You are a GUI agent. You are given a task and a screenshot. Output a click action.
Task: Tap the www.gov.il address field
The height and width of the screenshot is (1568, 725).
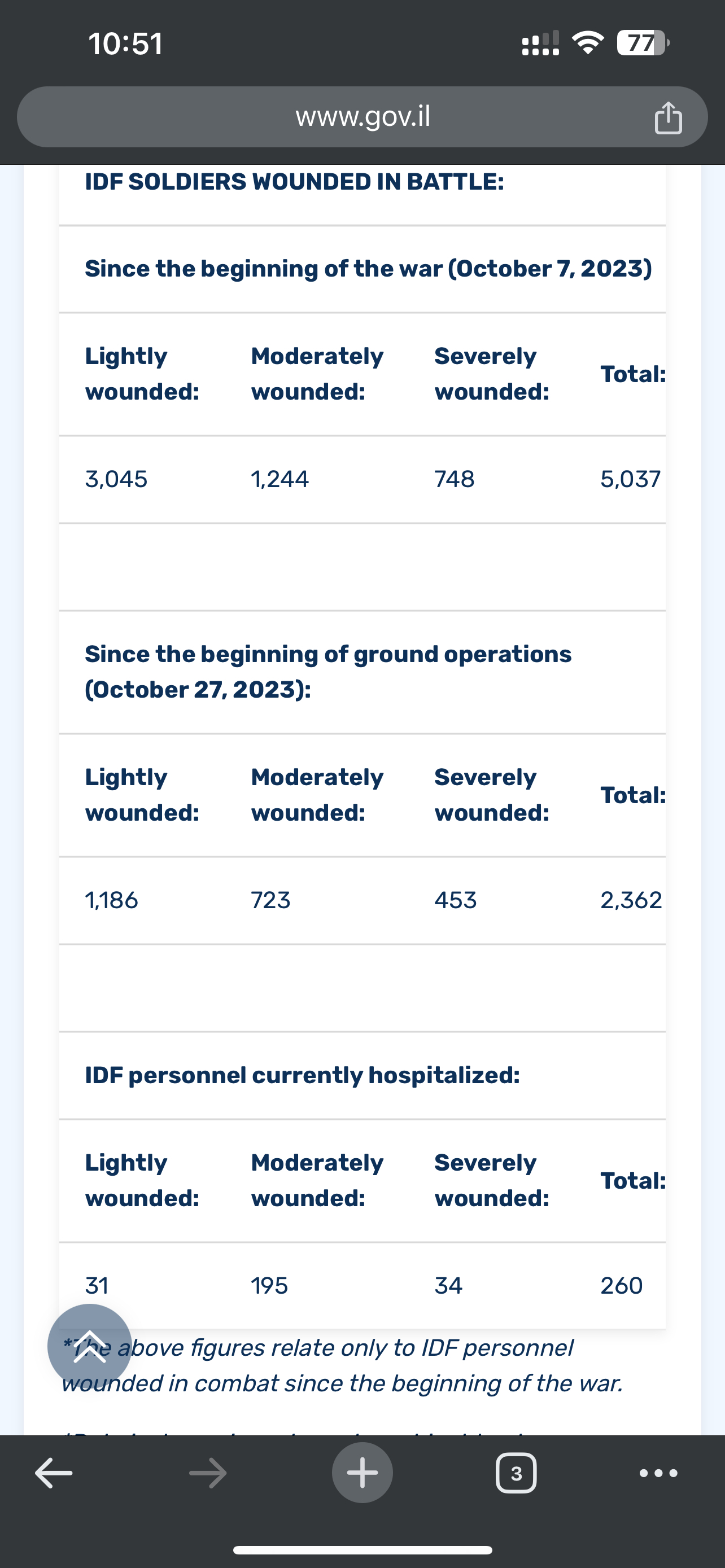(362, 117)
